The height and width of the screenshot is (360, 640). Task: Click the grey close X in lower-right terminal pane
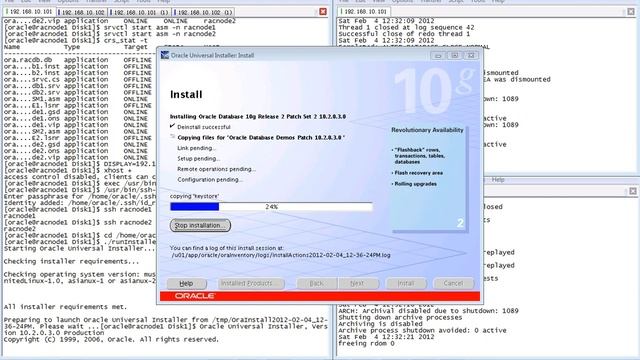[x=633, y=191]
